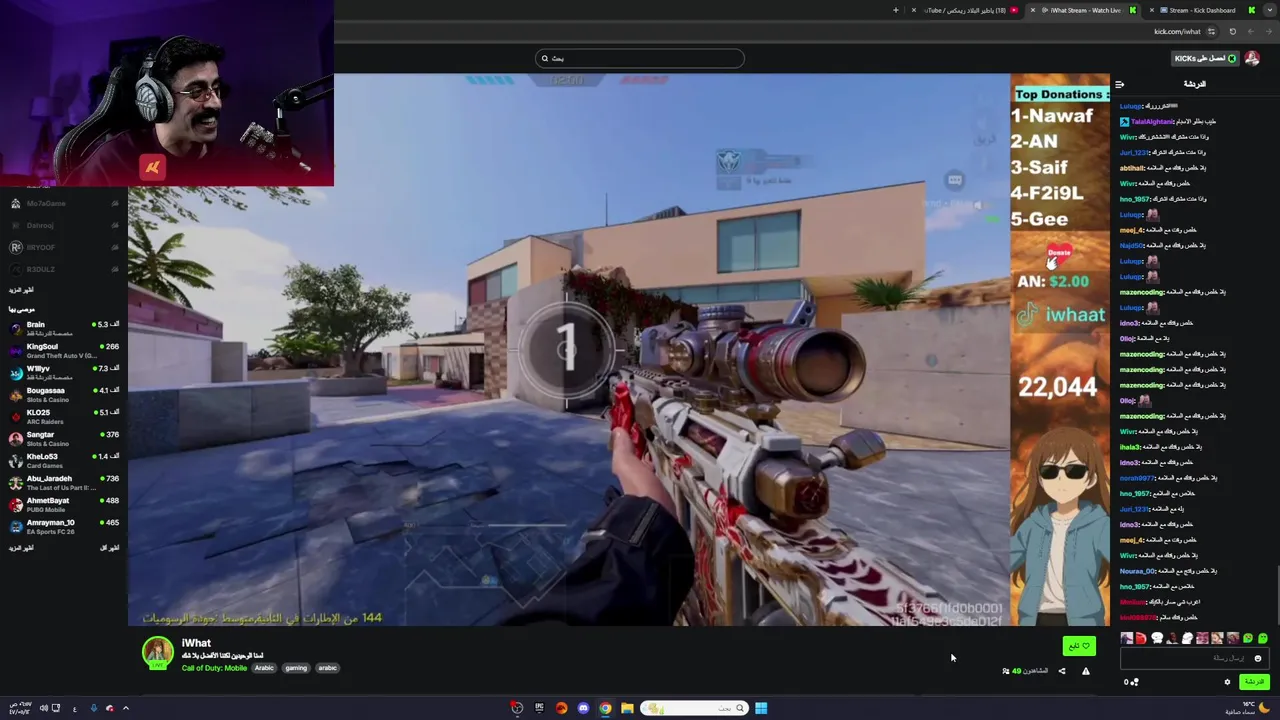1280x720 pixels.
Task: Click the send message chat field
Action: 1195,658
